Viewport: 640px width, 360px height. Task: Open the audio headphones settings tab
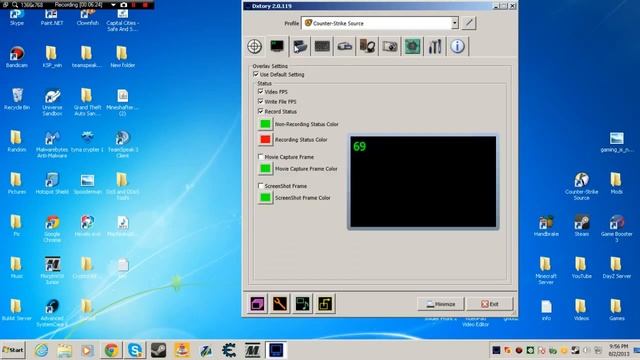tap(367, 46)
